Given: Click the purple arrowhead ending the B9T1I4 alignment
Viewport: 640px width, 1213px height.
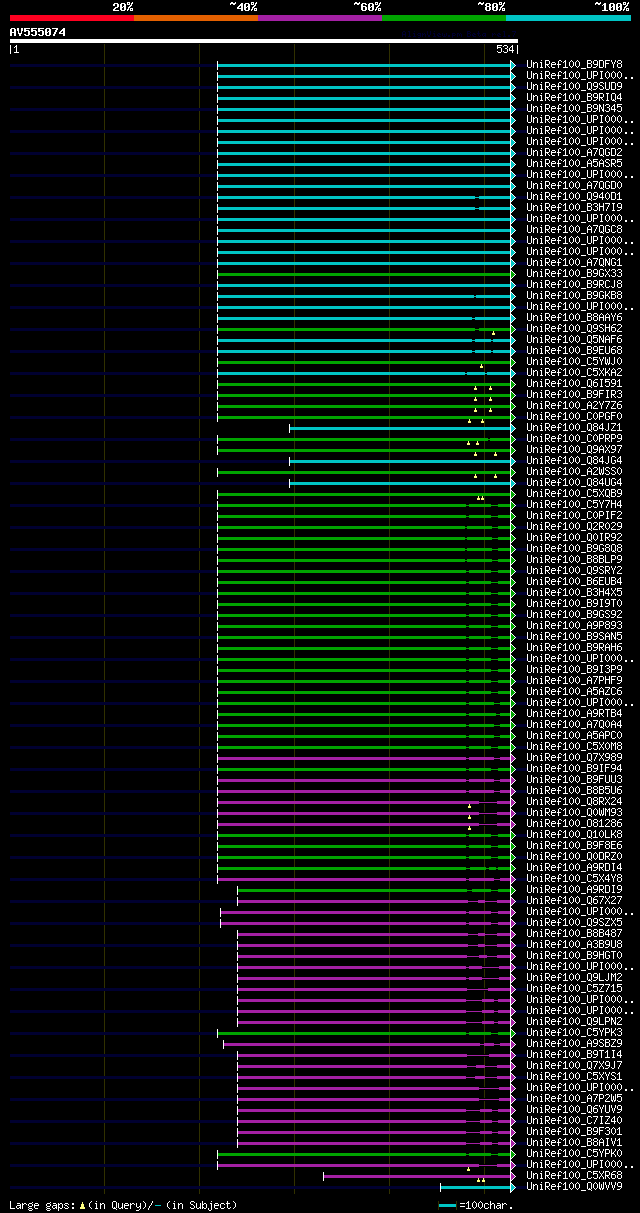Looking at the screenshot, I should pos(513,1055).
